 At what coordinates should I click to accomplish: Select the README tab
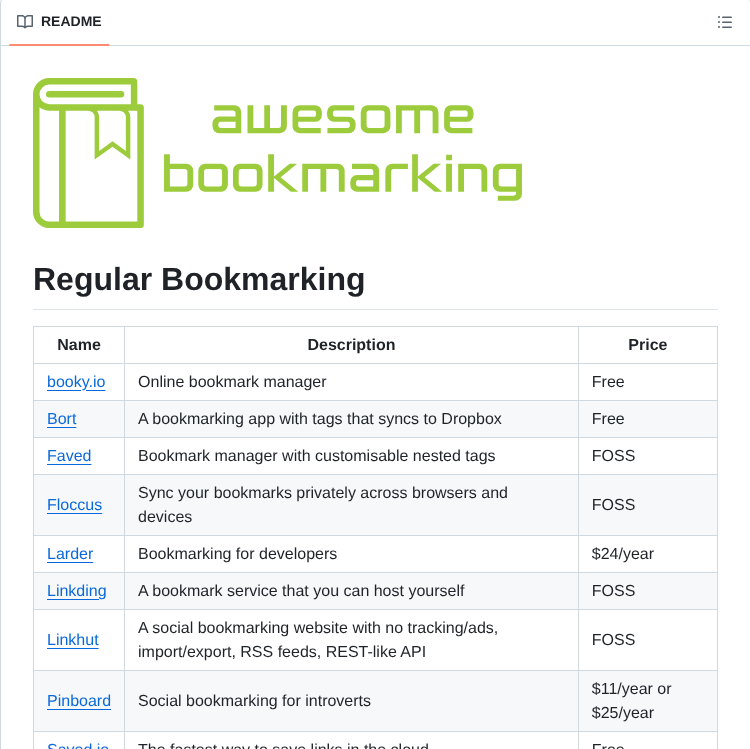pos(59,22)
